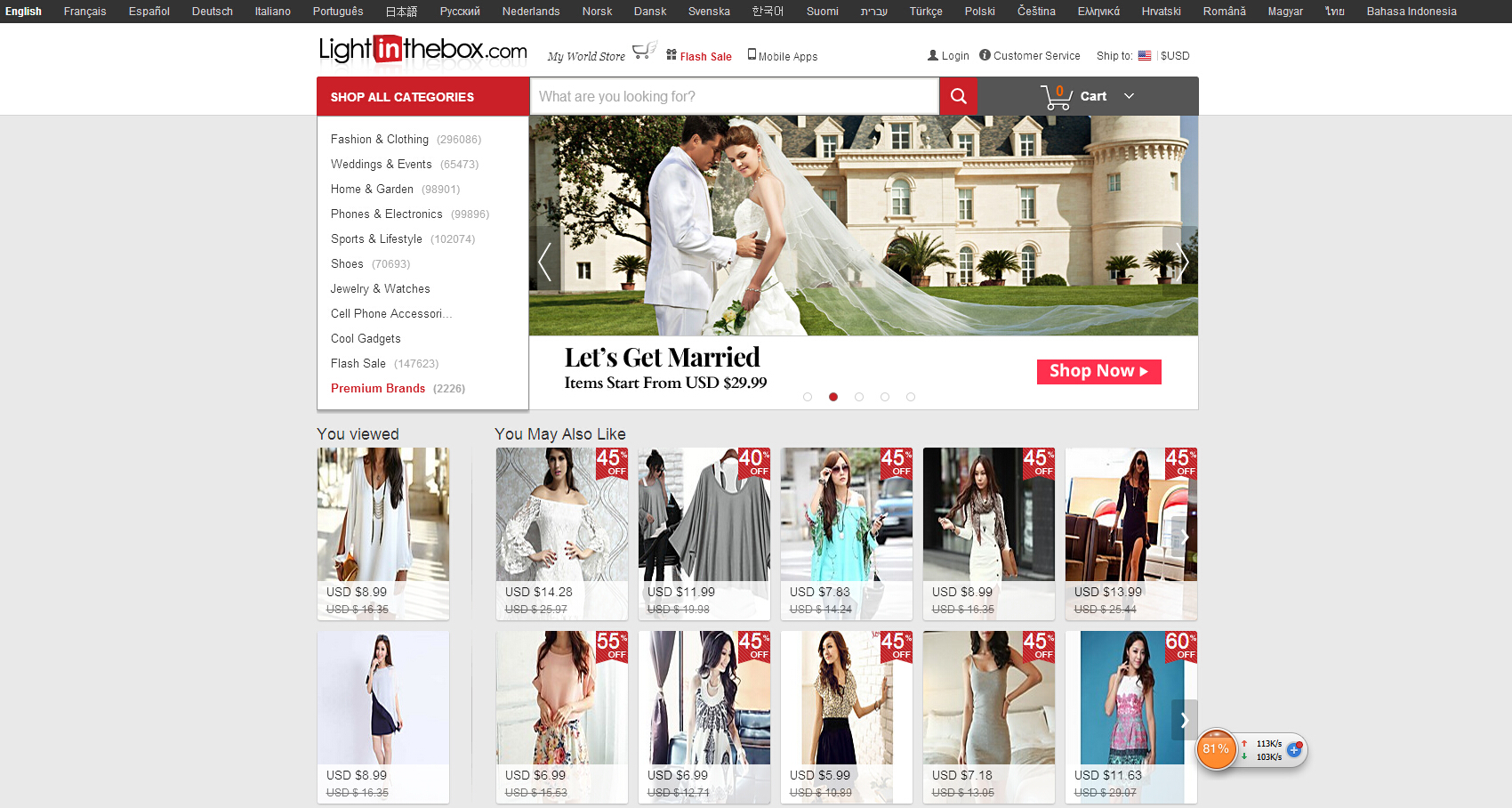
Task: Open the Customer Service link
Action: tap(1036, 55)
